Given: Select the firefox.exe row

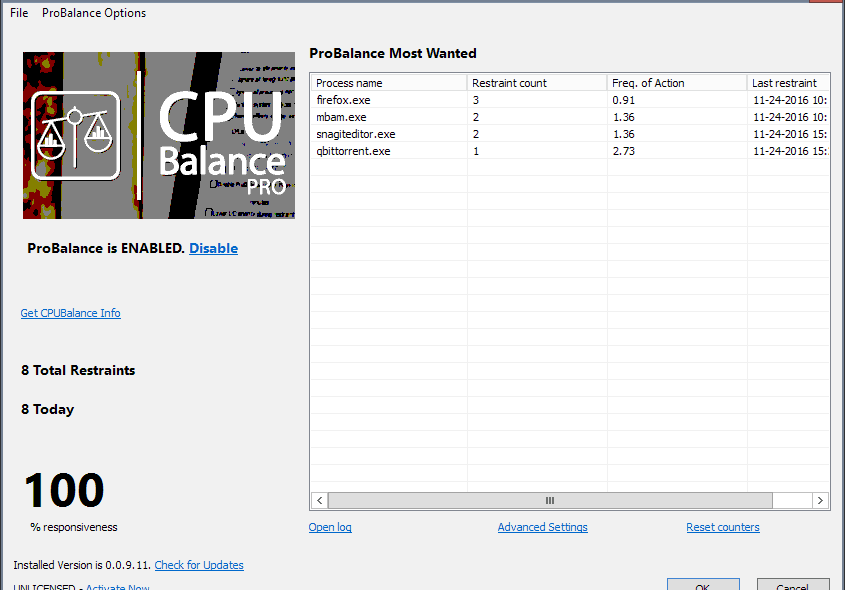Looking at the screenshot, I should click(x=570, y=100).
